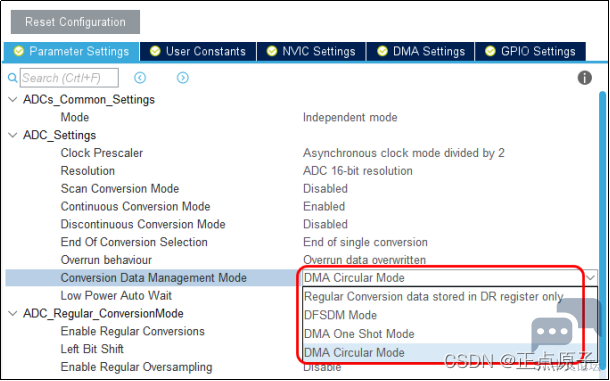
Task: Click the DMA Settings green check icon
Action: 382,51
